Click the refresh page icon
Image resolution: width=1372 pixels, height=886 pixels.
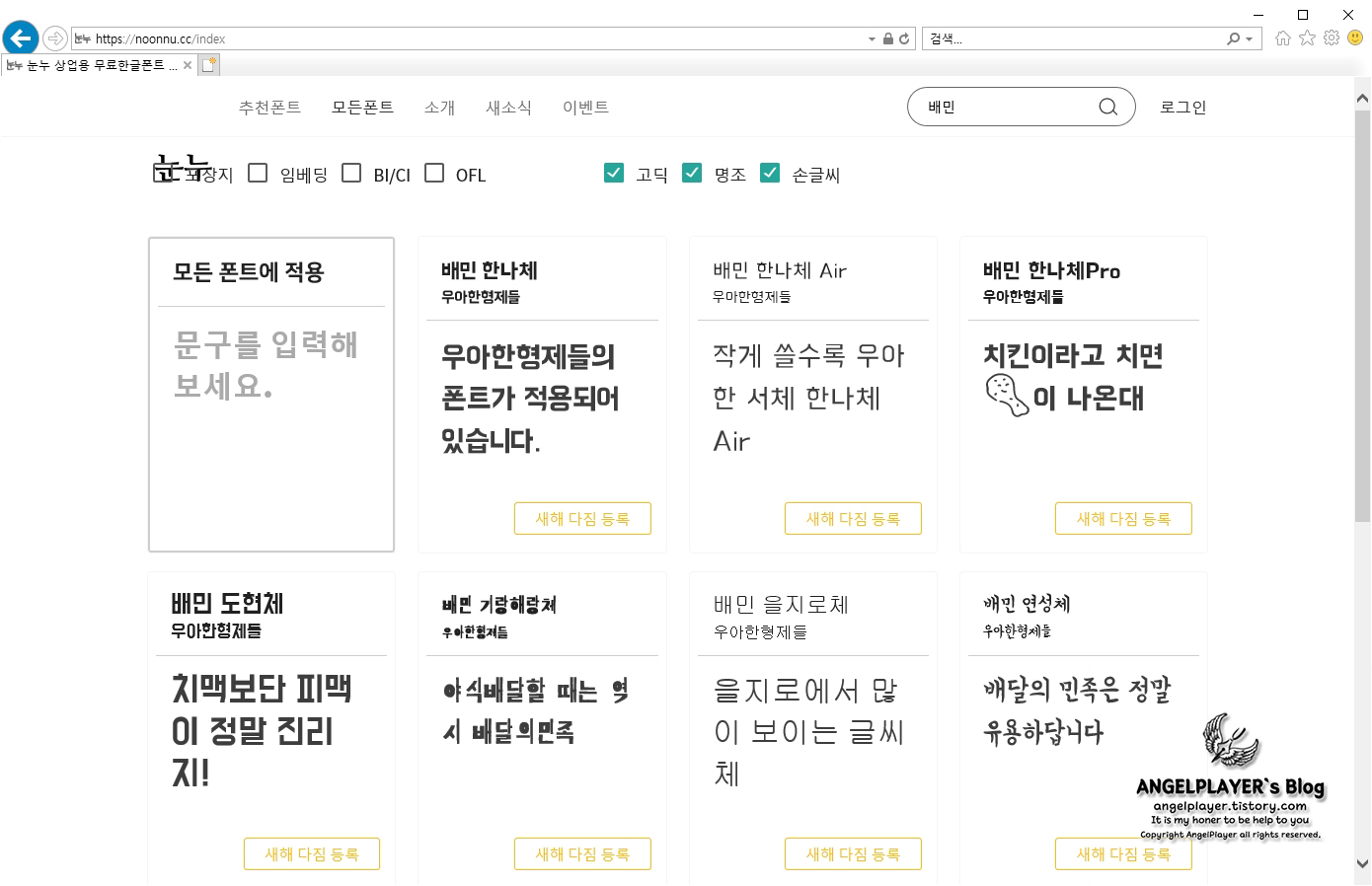(x=903, y=39)
